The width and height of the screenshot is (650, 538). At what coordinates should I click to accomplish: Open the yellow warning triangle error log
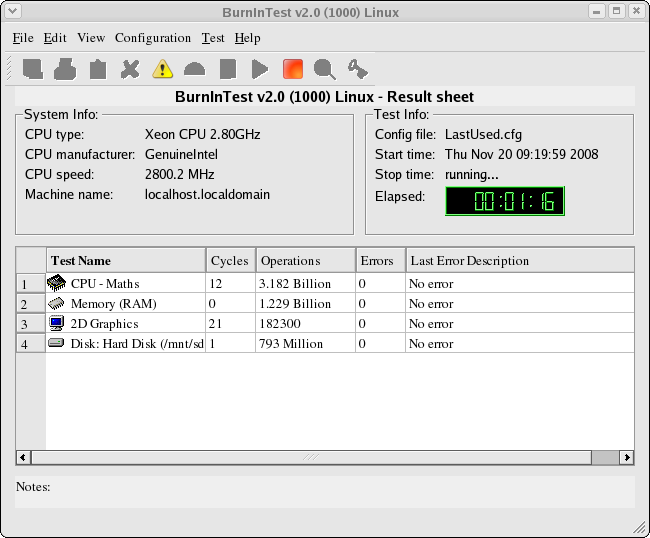tap(162, 69)
